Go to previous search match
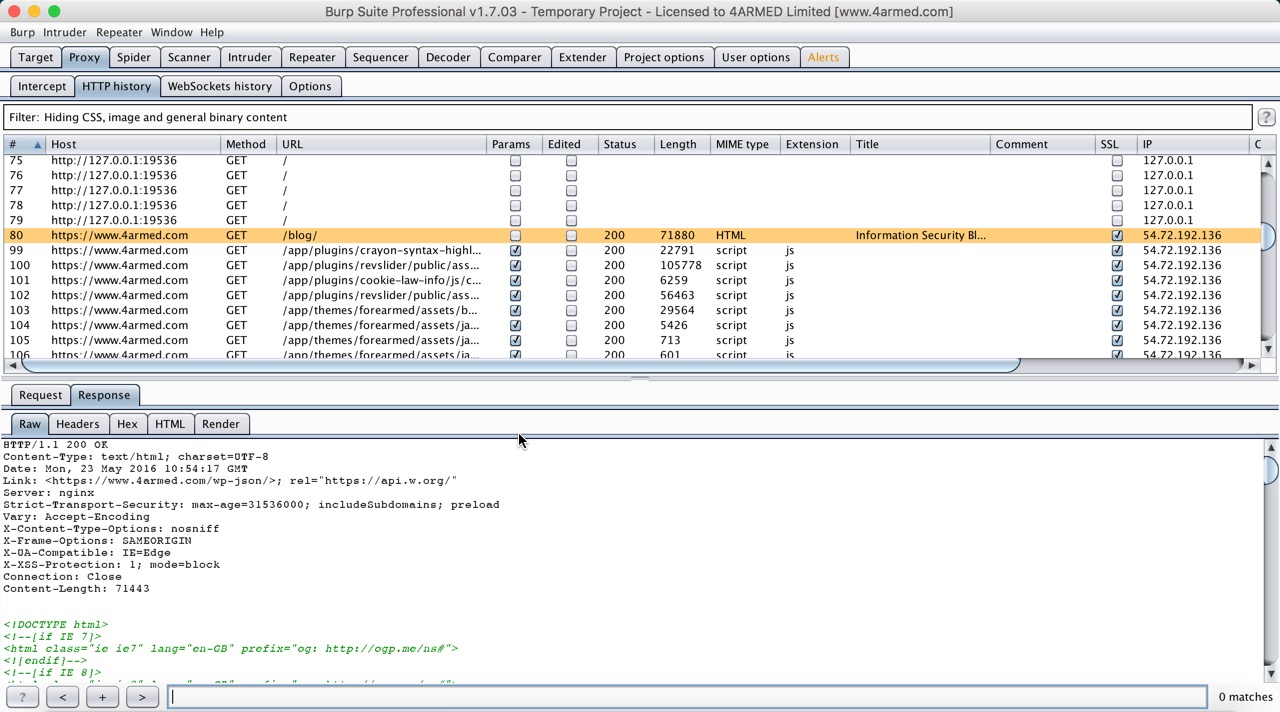 coord(62,697)
